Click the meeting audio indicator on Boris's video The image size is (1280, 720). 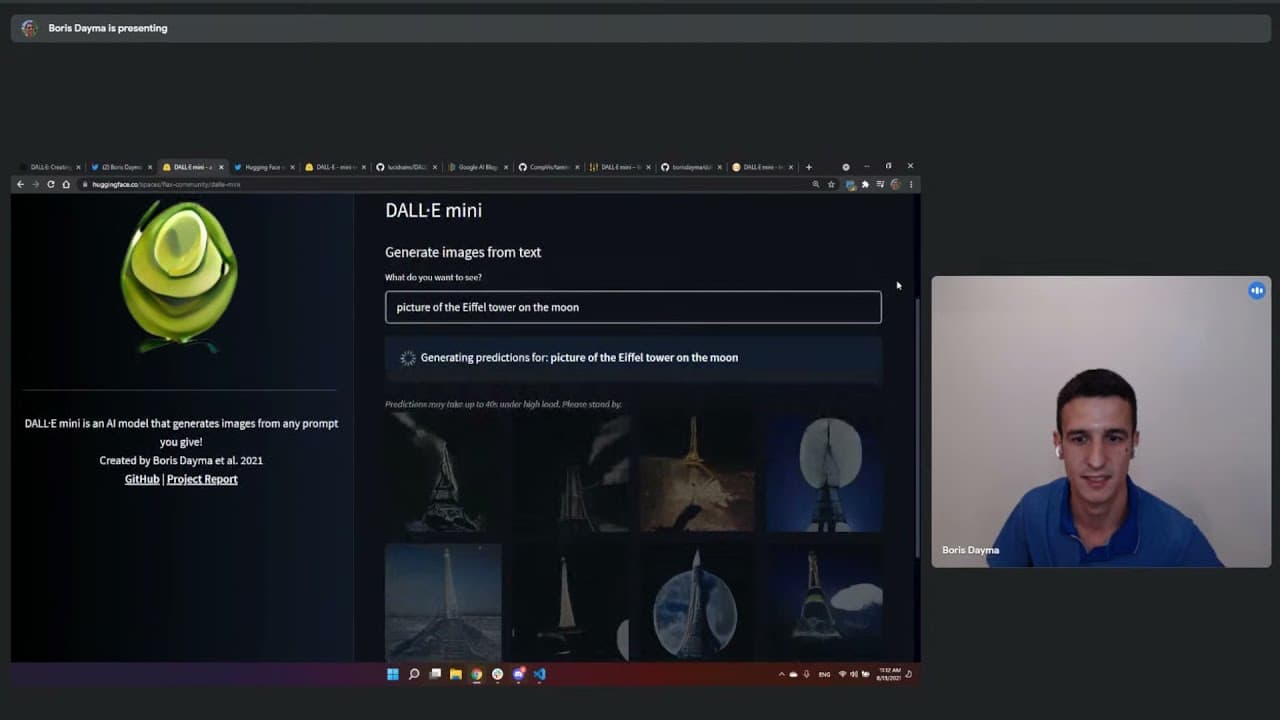[1257, 291]
